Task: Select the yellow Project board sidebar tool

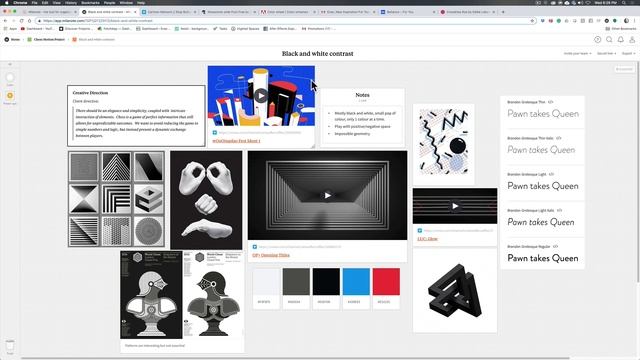Action: tap(10, 96)
